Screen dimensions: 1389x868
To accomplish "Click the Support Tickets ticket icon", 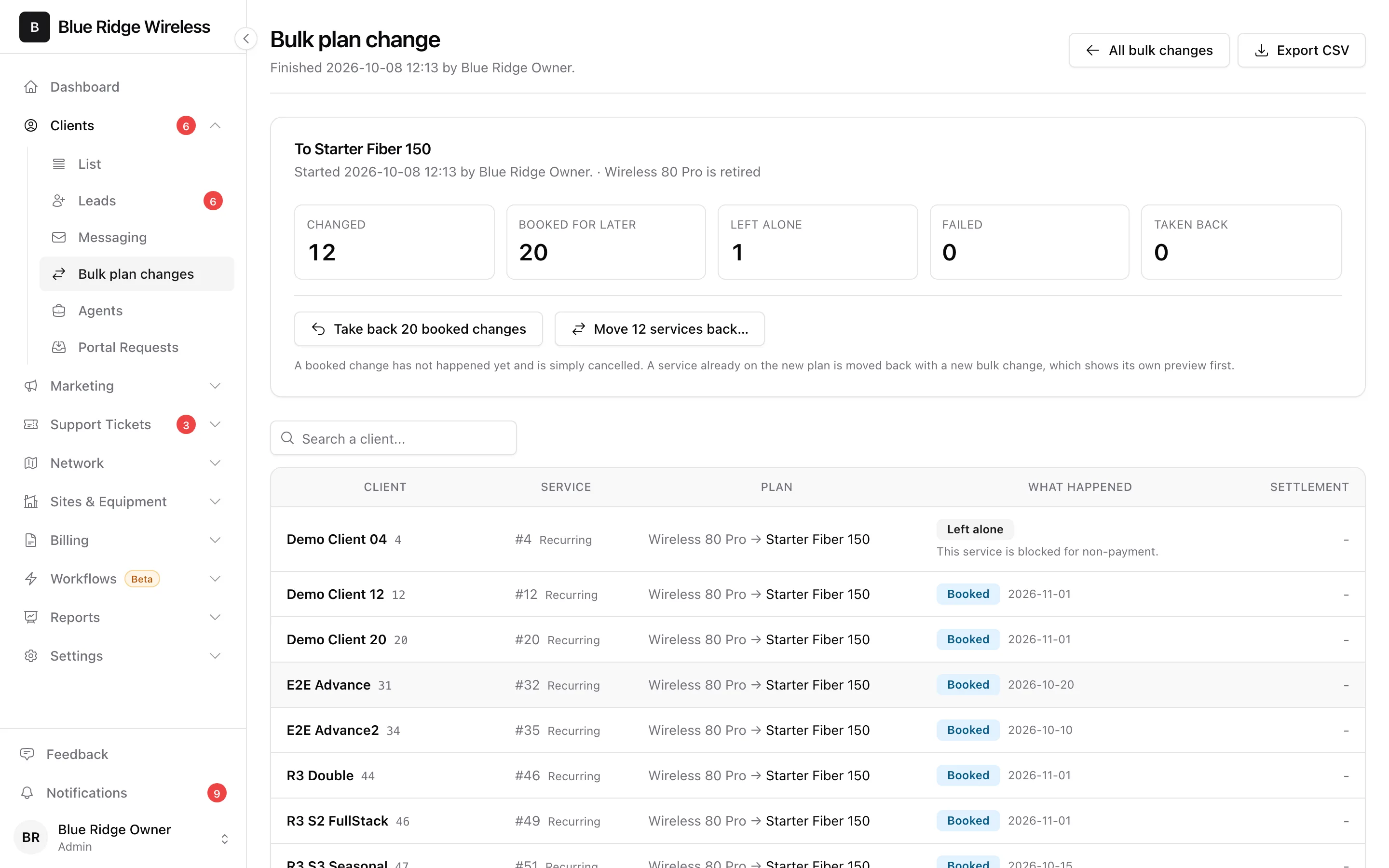I will 31,424.
